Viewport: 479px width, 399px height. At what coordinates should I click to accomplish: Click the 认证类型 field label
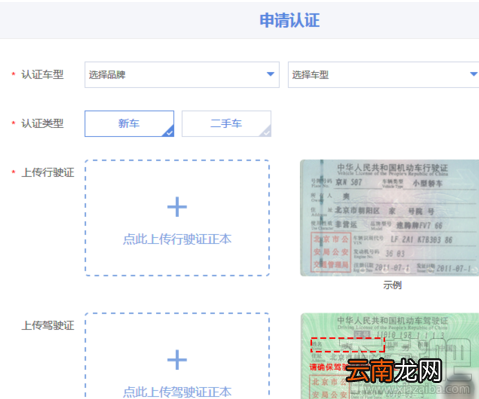click(x=42, y=124)
